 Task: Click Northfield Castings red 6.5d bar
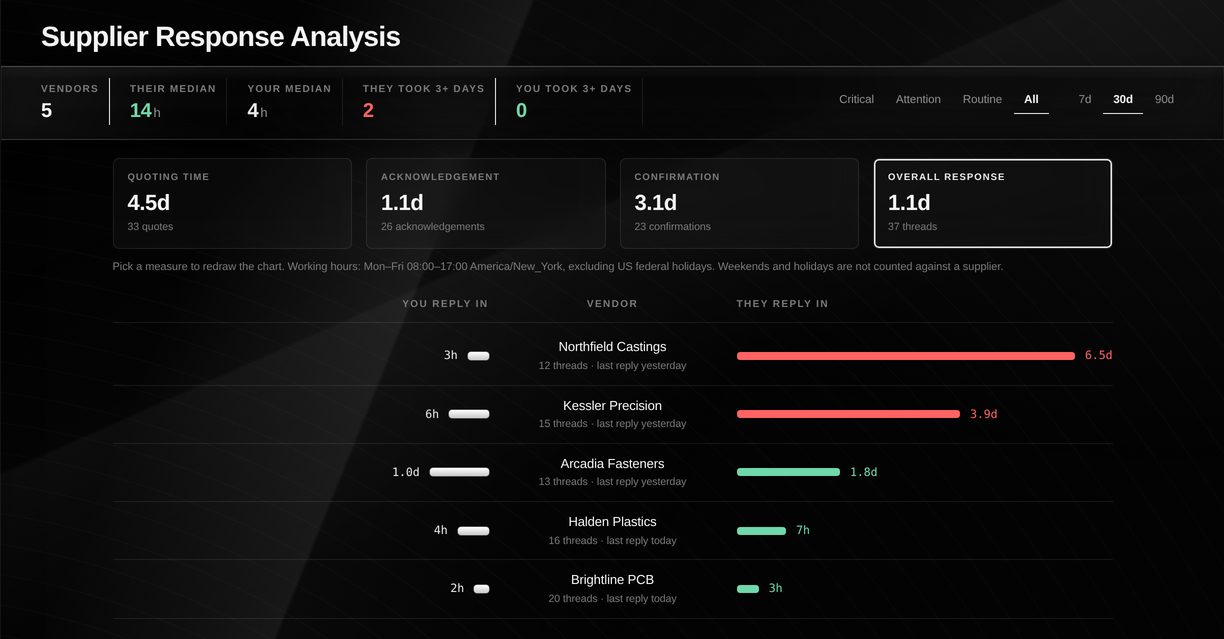[x=906, y=356]
